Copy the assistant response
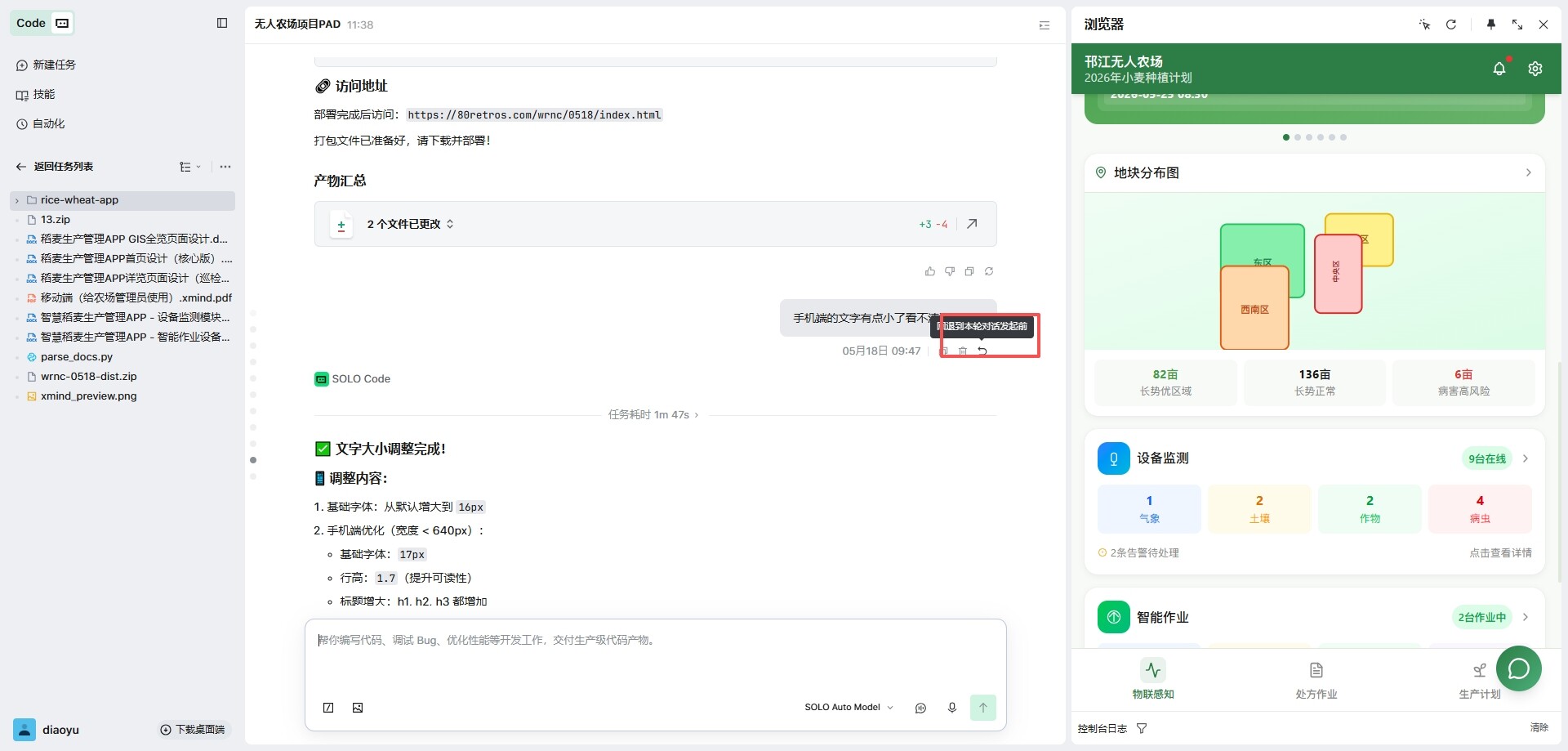 point(969,271)
